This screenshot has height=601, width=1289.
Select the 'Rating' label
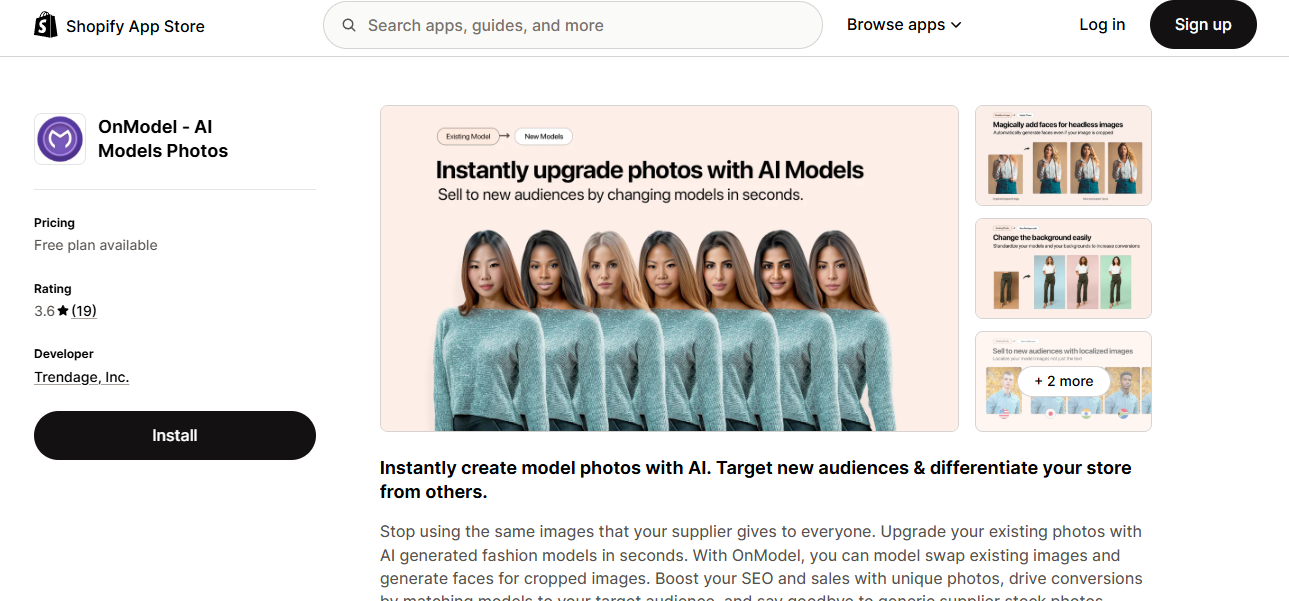[x=53, y=289]
